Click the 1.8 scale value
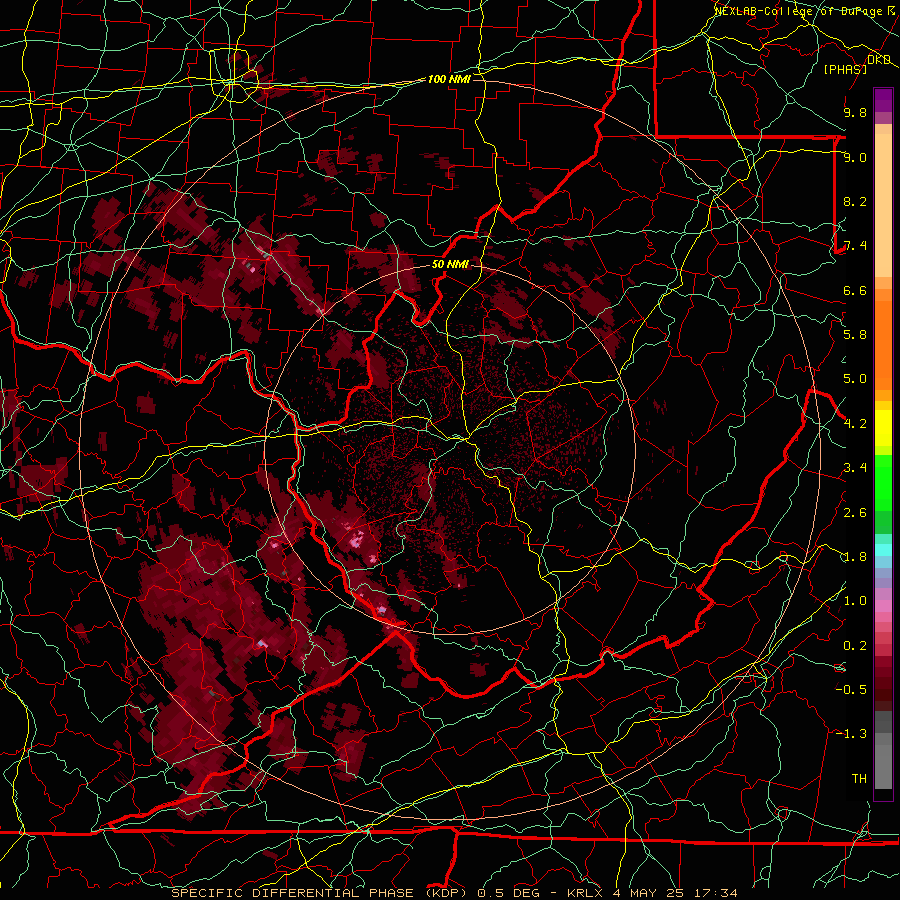Screen dimensions: 900x900 click(855, 557)
